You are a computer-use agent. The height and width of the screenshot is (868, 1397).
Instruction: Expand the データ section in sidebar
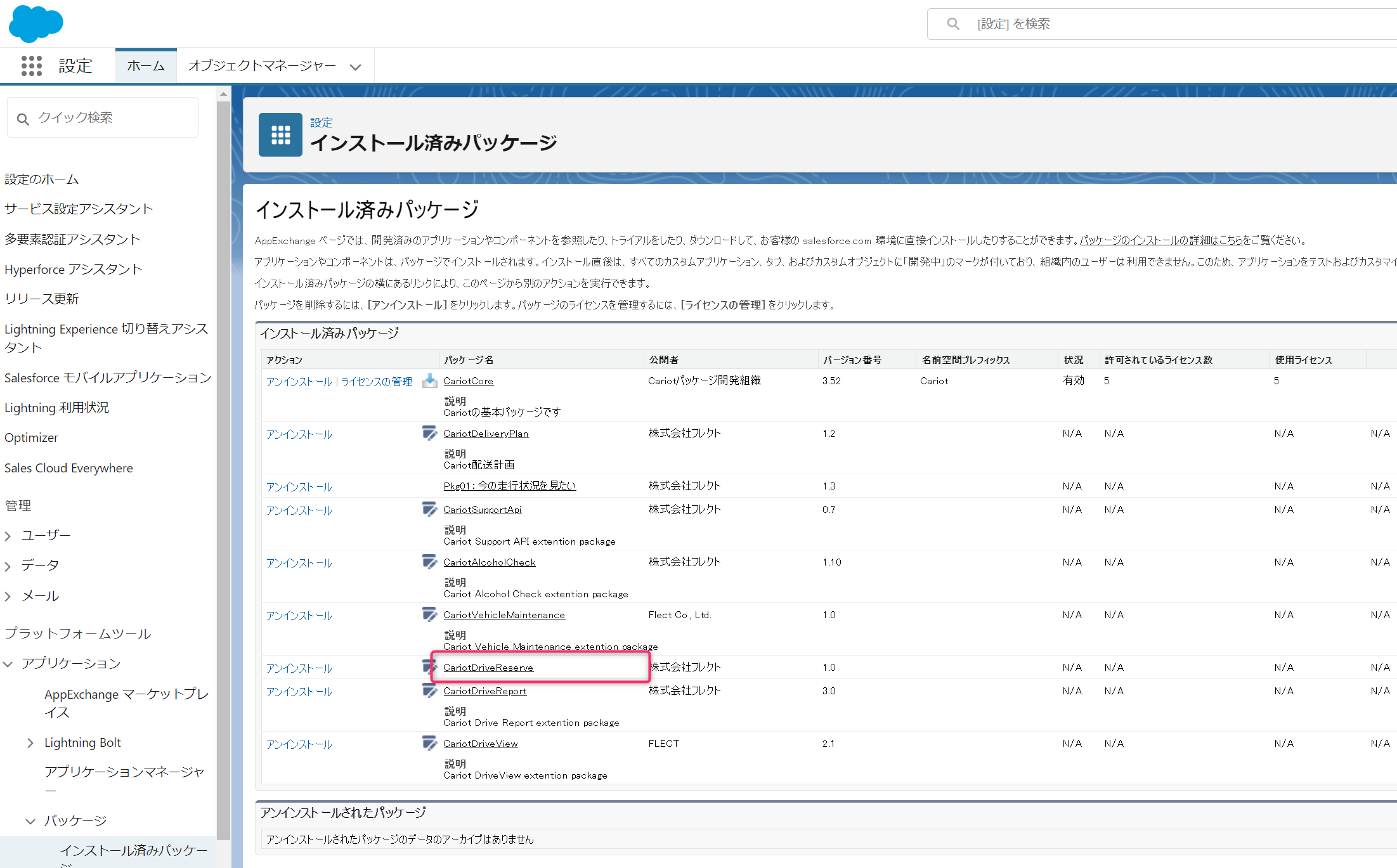click(x=8, y=566)
